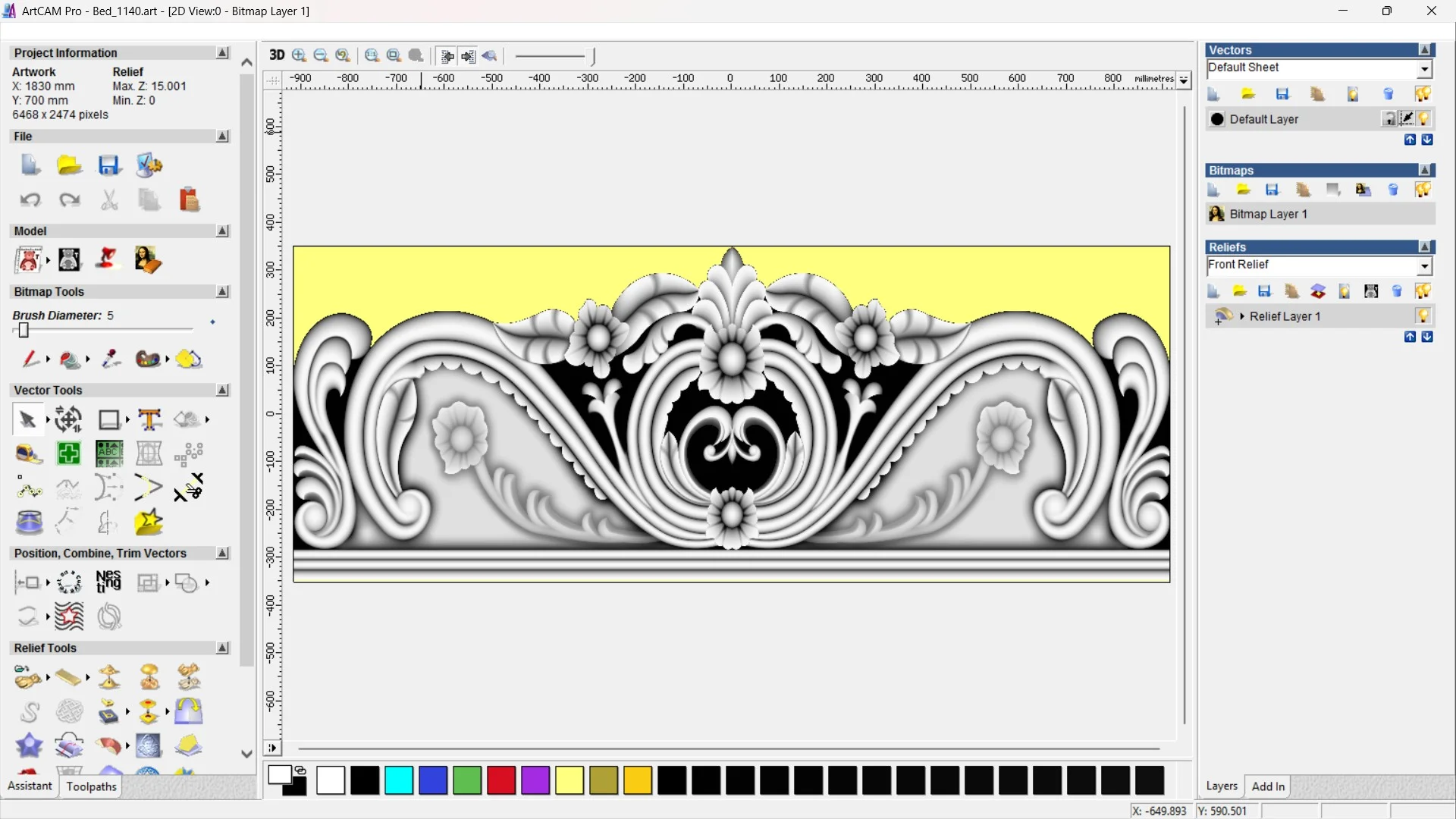Switch to the Toolpaths tab
The height and width of the screenshot is (819, 1456).
coord(91,786)
